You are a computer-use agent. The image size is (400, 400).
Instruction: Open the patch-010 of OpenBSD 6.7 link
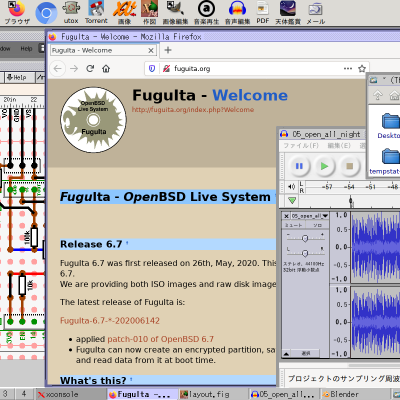click(x=161, y=339)
